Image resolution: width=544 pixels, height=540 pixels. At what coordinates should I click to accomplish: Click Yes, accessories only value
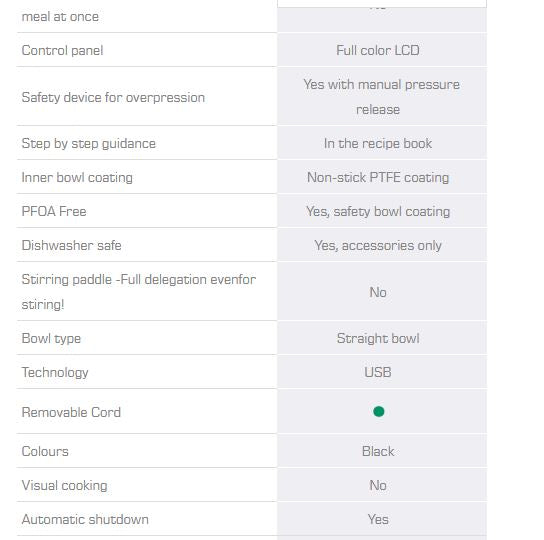pos(378,246)
